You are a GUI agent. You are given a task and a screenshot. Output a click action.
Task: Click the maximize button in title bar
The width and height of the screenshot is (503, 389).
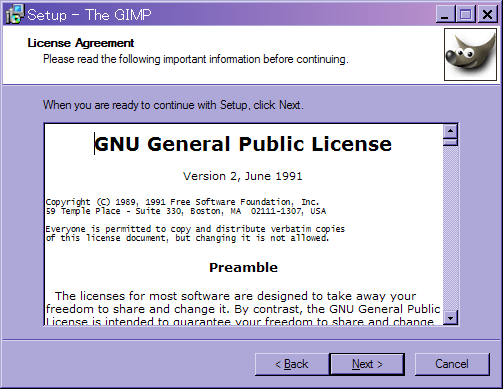[x=466, y=14]
